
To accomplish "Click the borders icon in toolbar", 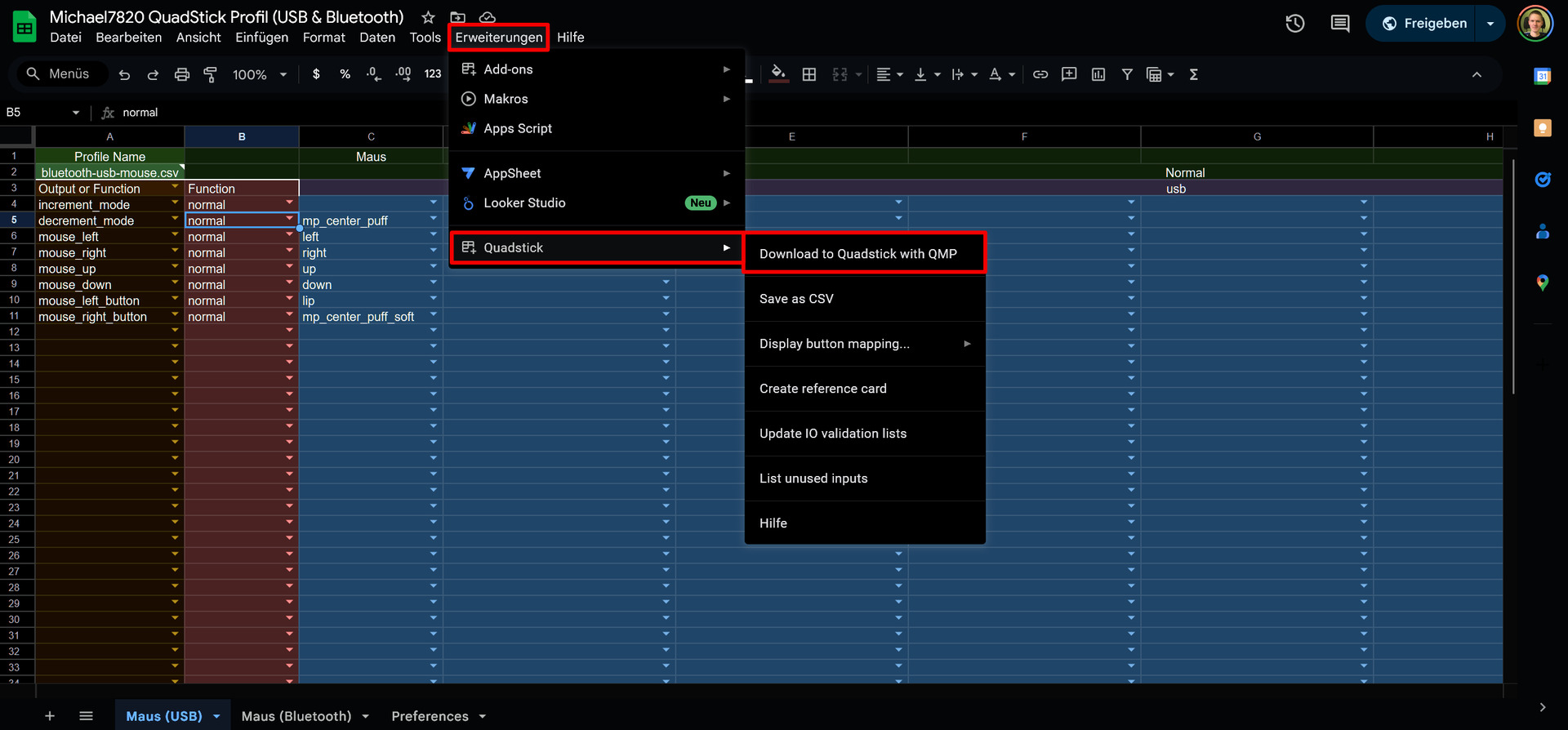I will [808, 74].
